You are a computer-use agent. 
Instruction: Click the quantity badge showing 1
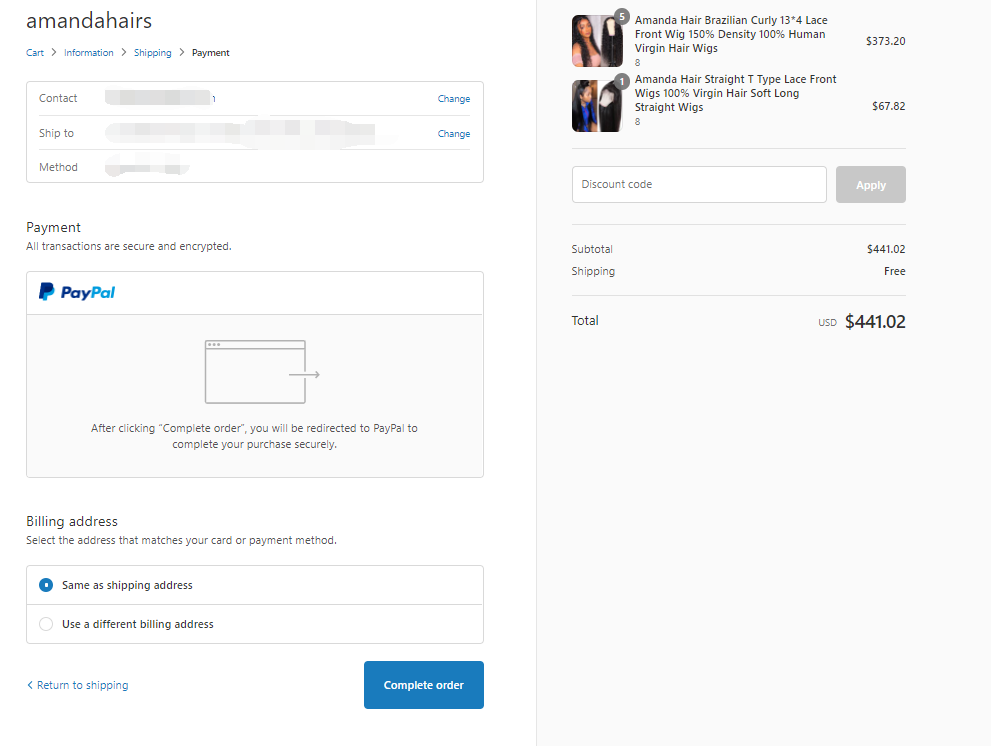pyautogui.click(x=622, y=81)
